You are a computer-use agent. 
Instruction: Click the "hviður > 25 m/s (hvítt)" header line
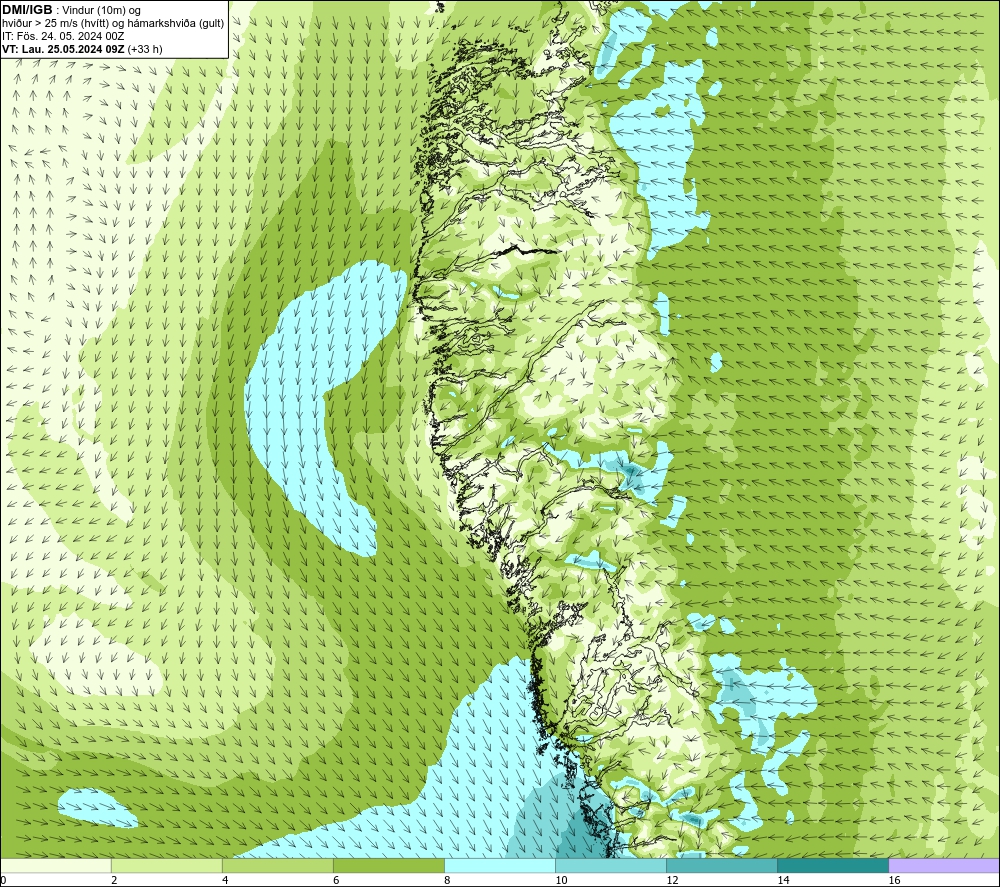pos(55,24)
